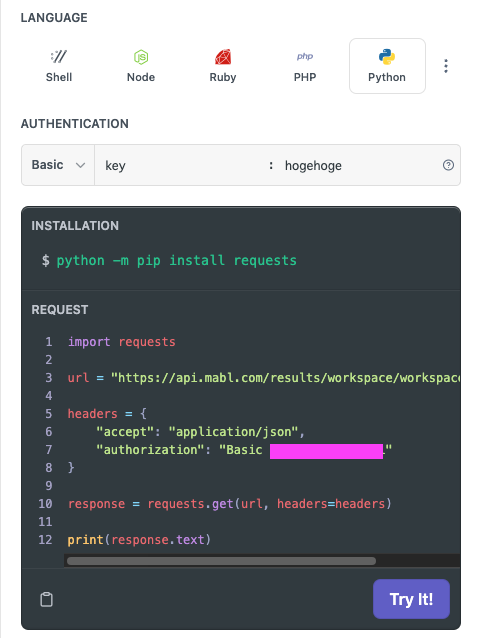Click the horizontal scrollbar under the code
The image size is (477, 638).
click(x=221, y=561)
